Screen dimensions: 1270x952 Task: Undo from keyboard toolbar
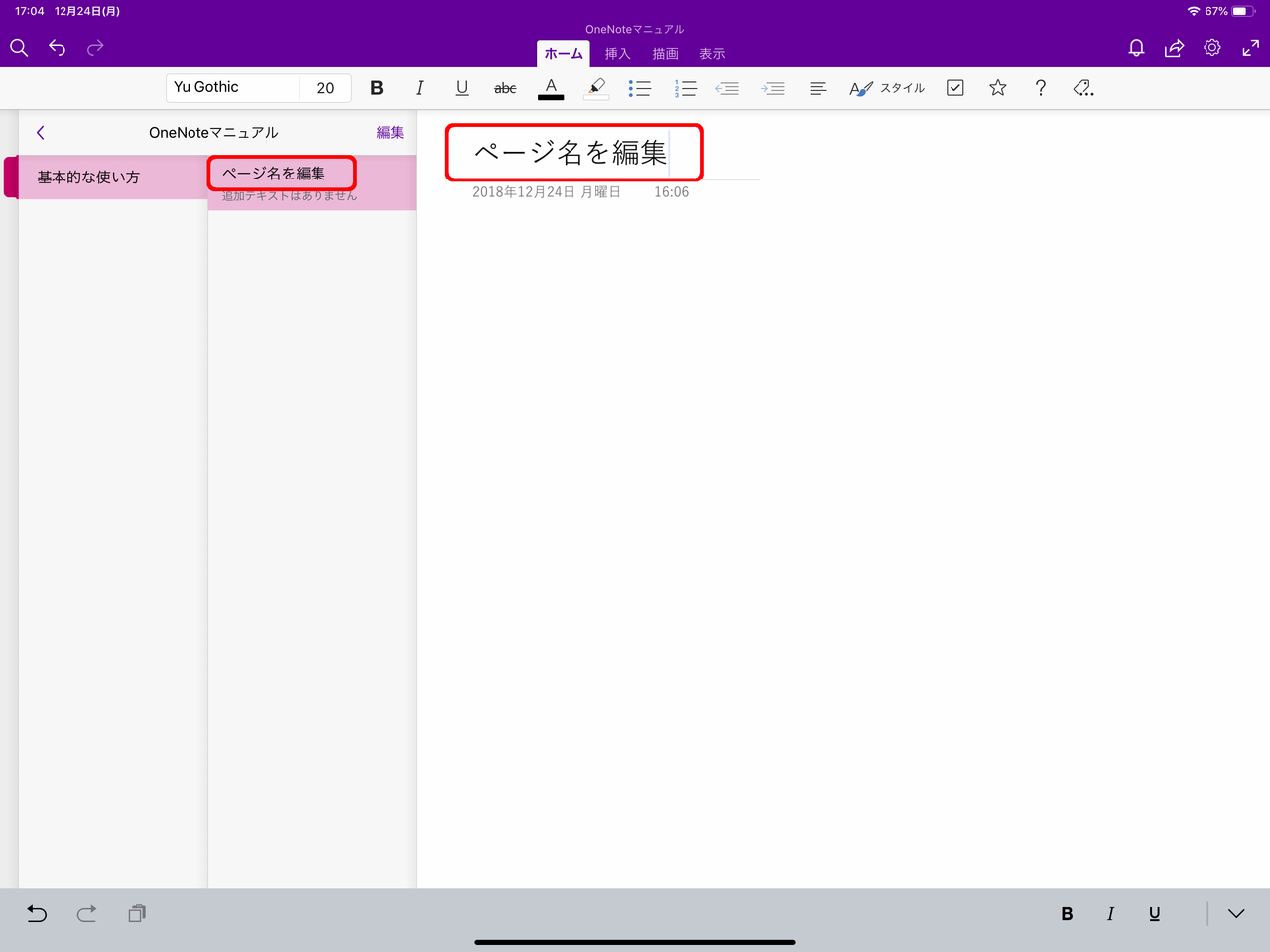37,914
